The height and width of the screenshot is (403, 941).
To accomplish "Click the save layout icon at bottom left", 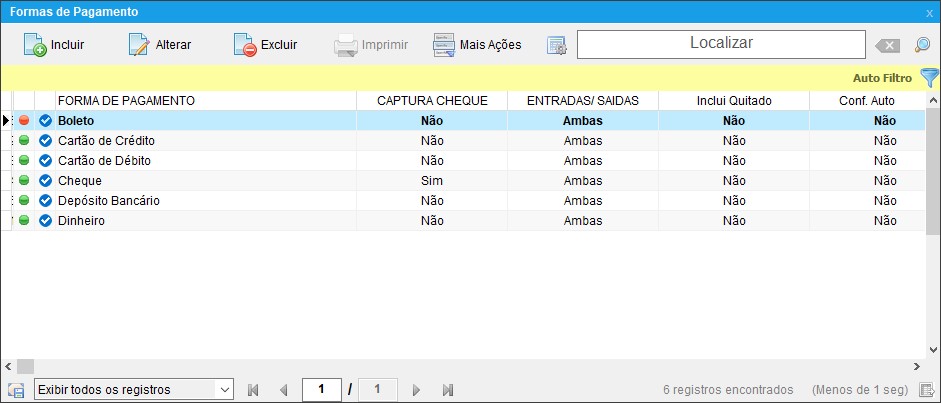I will 16,390.
